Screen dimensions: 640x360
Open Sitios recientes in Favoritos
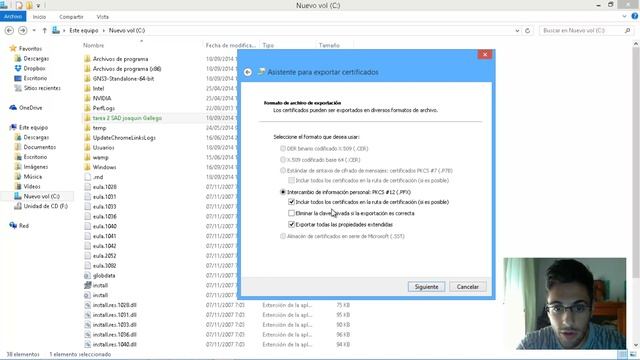tap(42, 88)
